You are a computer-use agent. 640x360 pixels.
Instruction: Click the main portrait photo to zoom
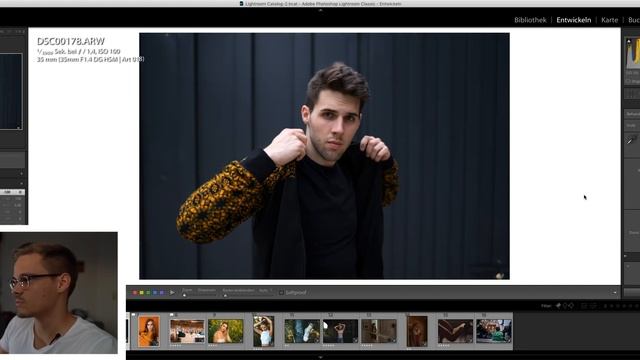click(x=324, y=156)
